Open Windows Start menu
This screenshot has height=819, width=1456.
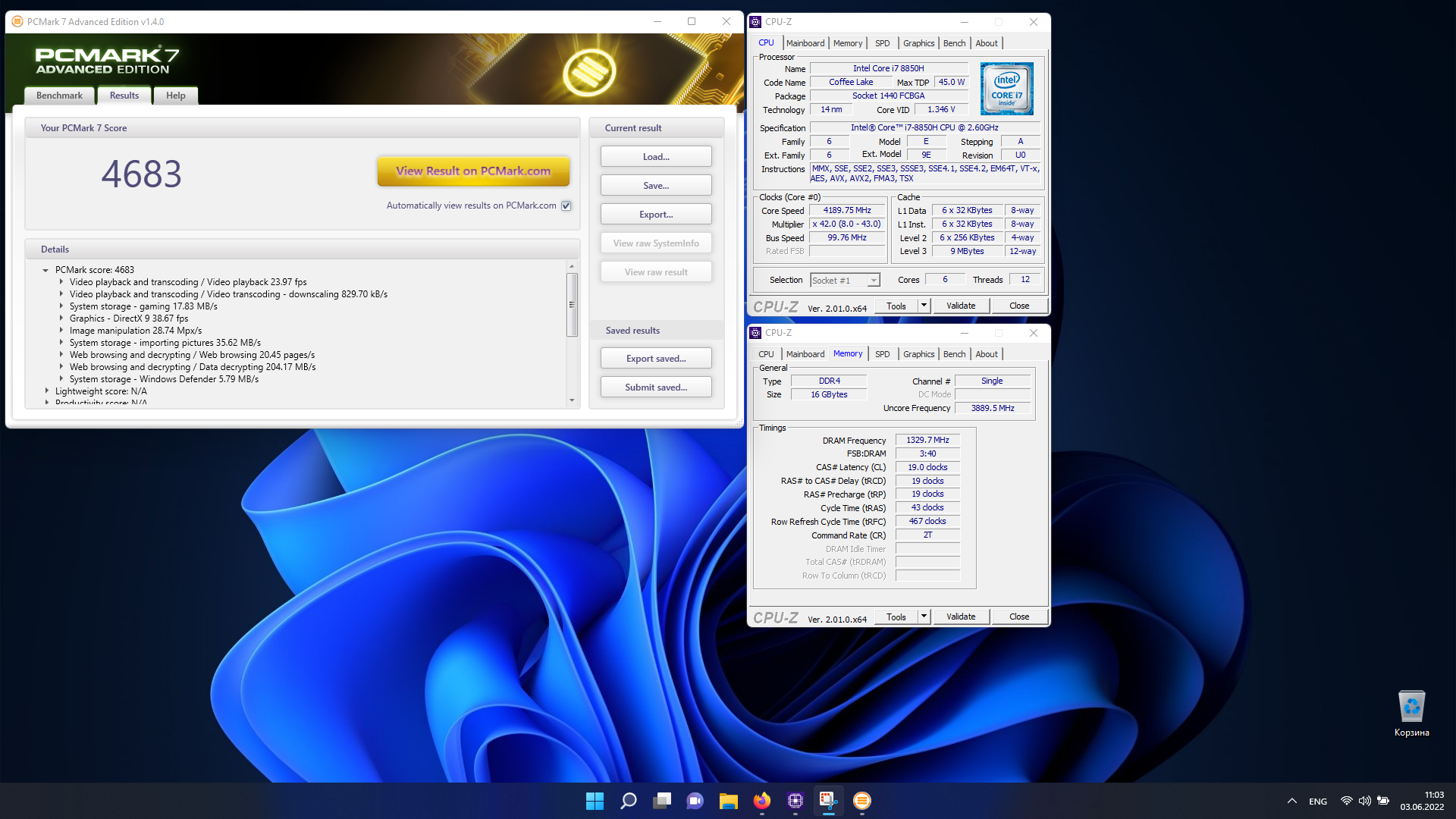click(595, 801)
